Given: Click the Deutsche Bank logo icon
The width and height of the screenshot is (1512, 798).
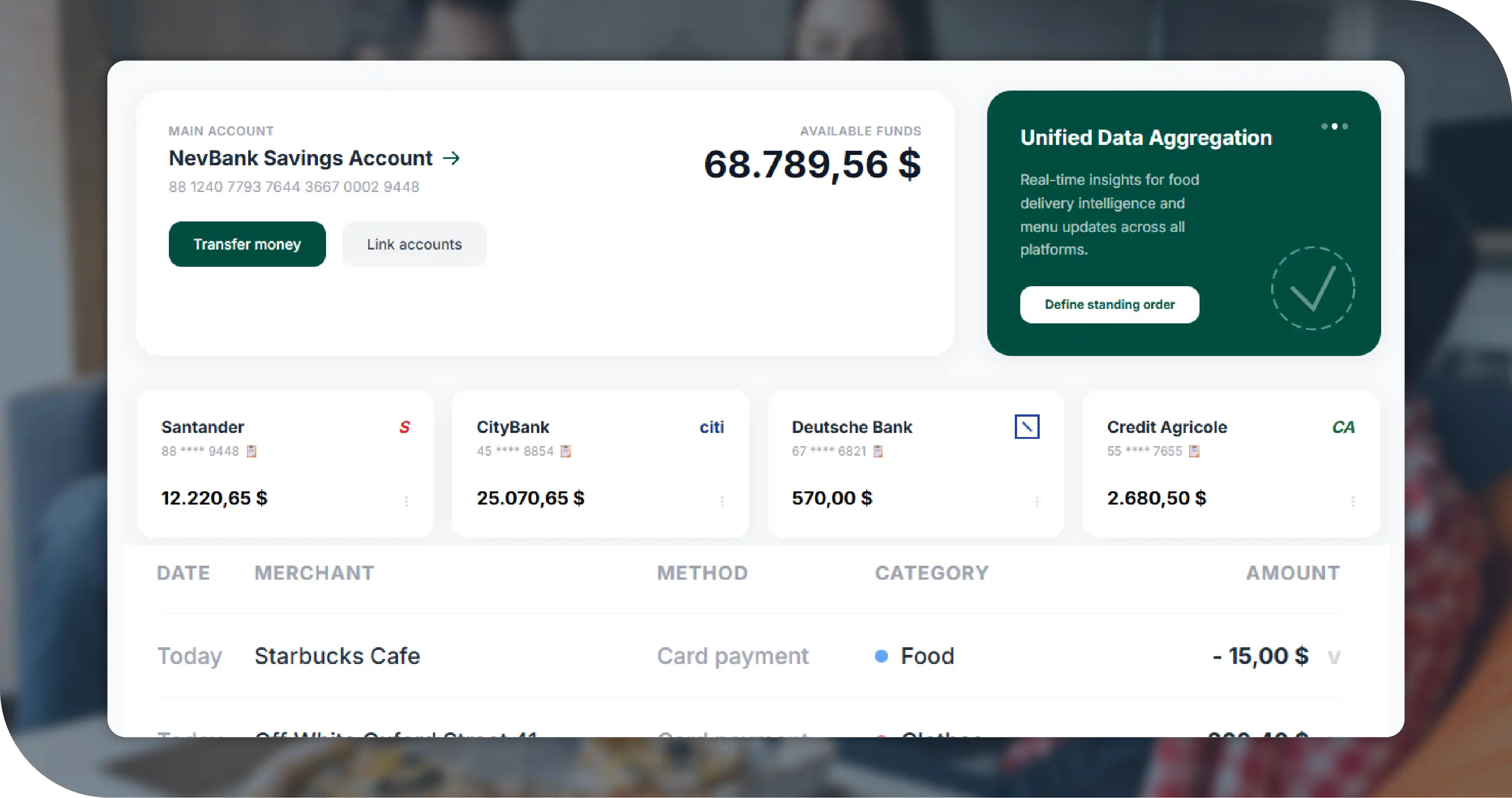Looking at the screenshot, I should coord(1027,427).
